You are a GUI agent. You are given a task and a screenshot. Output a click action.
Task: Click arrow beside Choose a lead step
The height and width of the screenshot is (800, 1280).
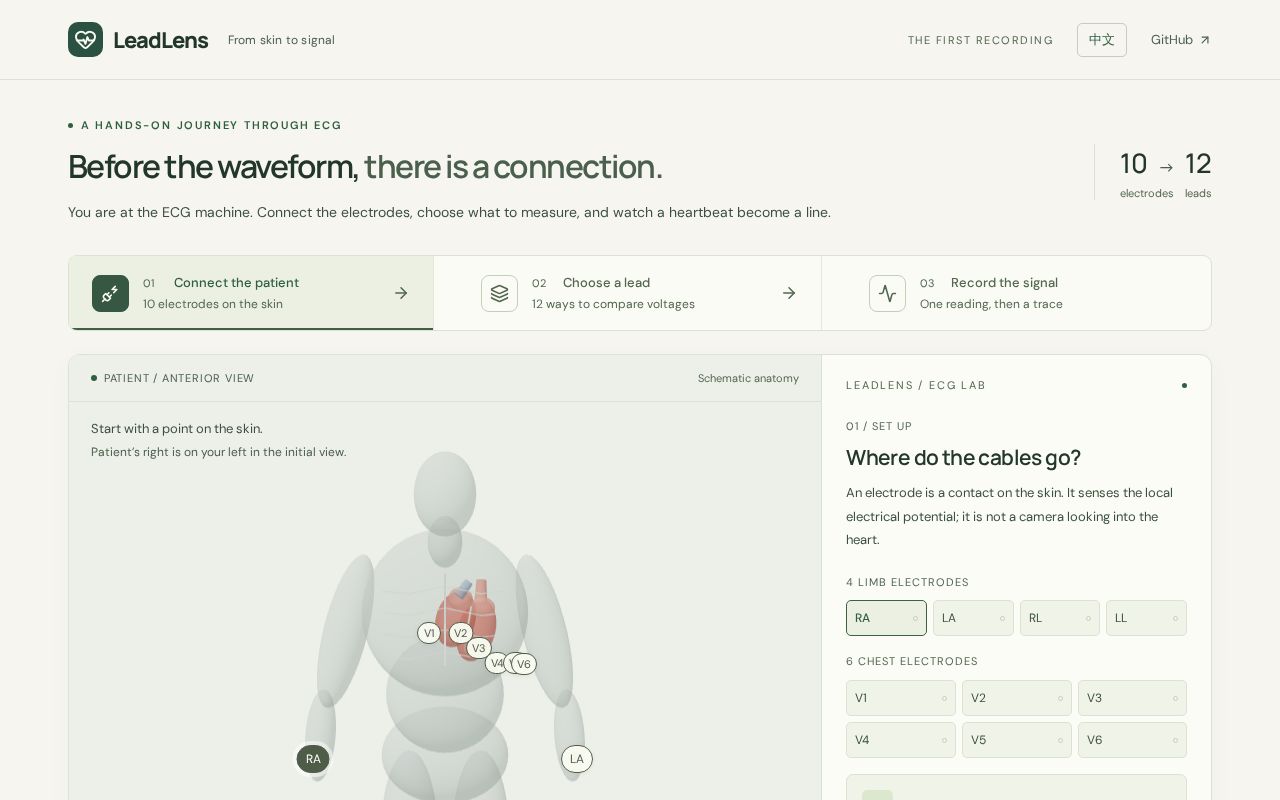click(789, 293)
